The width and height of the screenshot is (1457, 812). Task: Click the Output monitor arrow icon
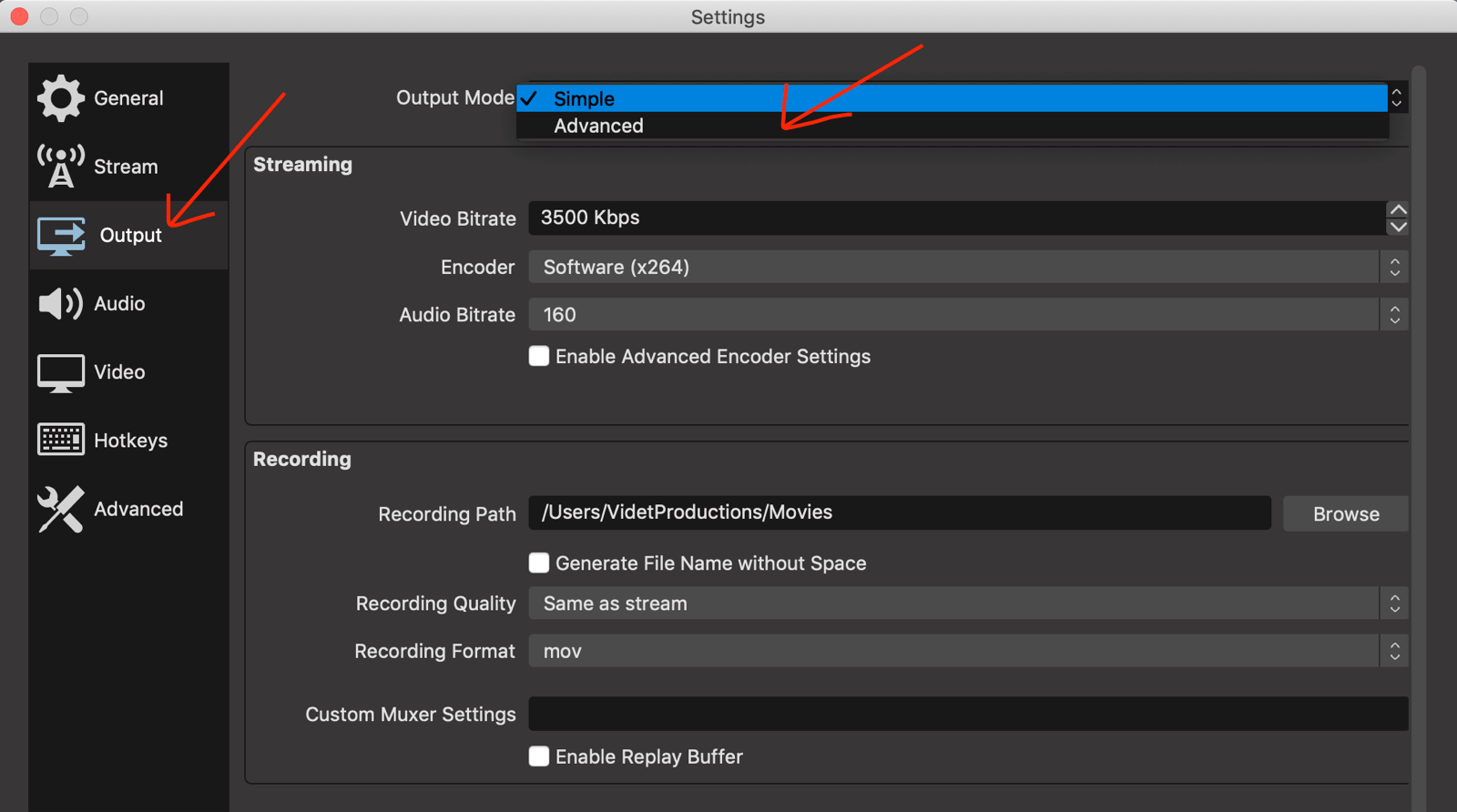[61, 236]
